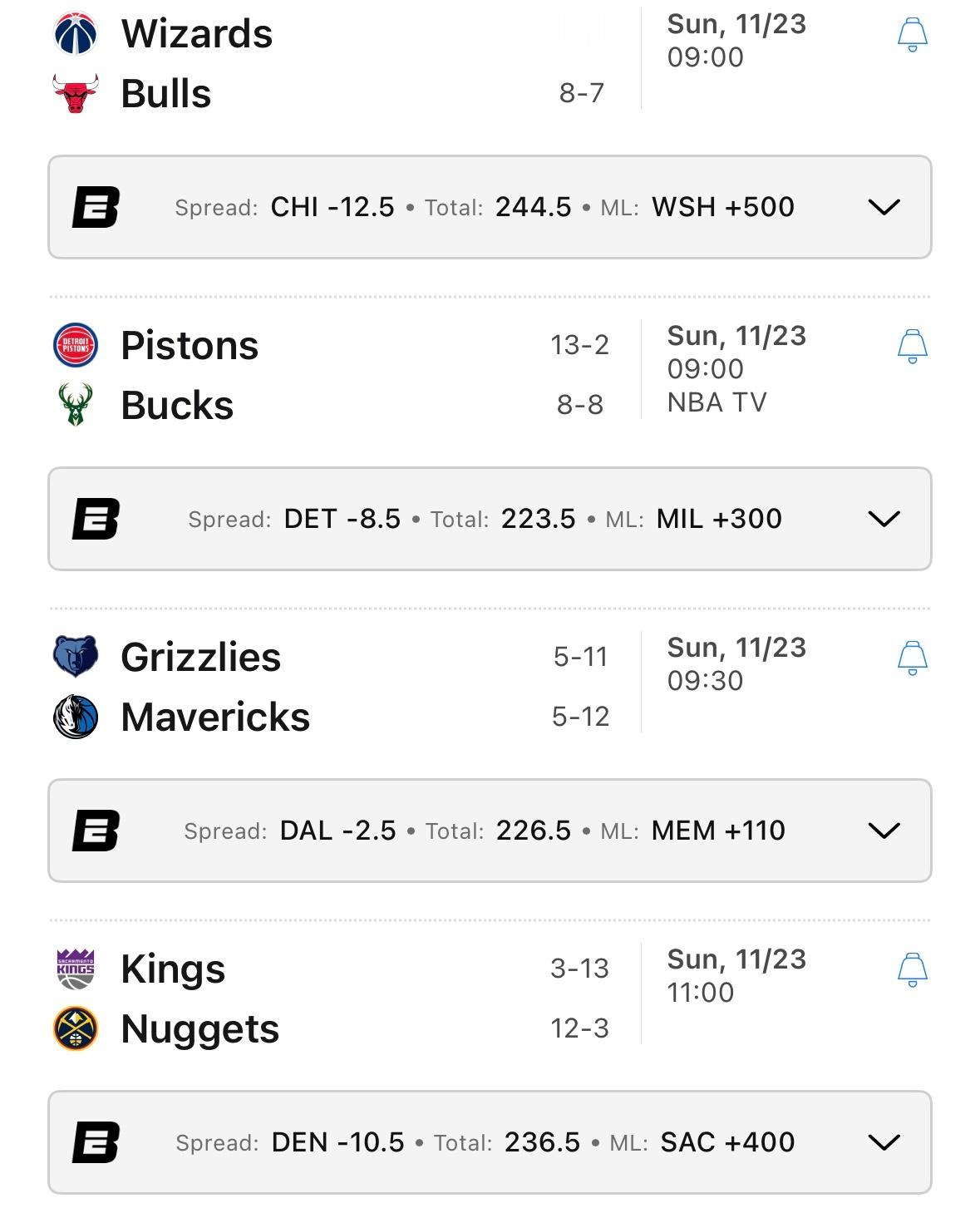Open the Pistons team name link
Viewport: 980px width, 1208px height.
[190, 346]
